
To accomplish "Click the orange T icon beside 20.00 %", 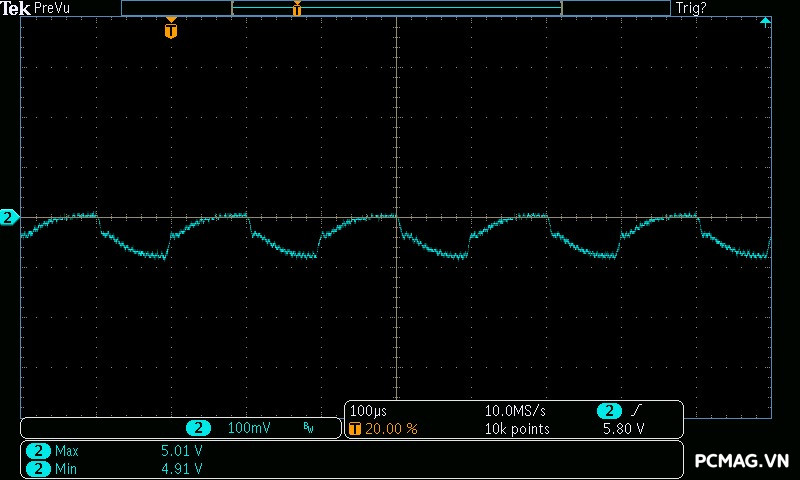I will click(x=355, y=428).
